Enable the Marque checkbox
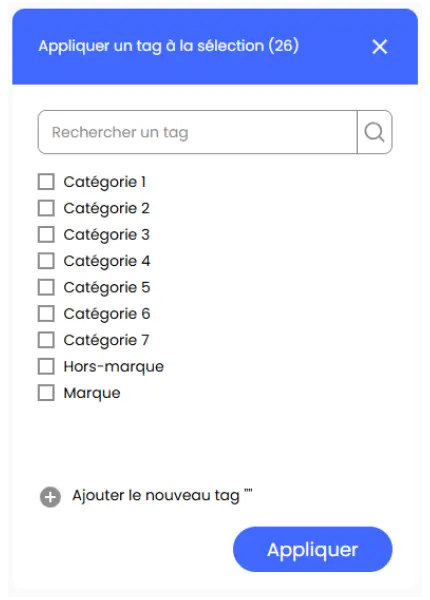430x600 pixels. click(x=46, y=393)
